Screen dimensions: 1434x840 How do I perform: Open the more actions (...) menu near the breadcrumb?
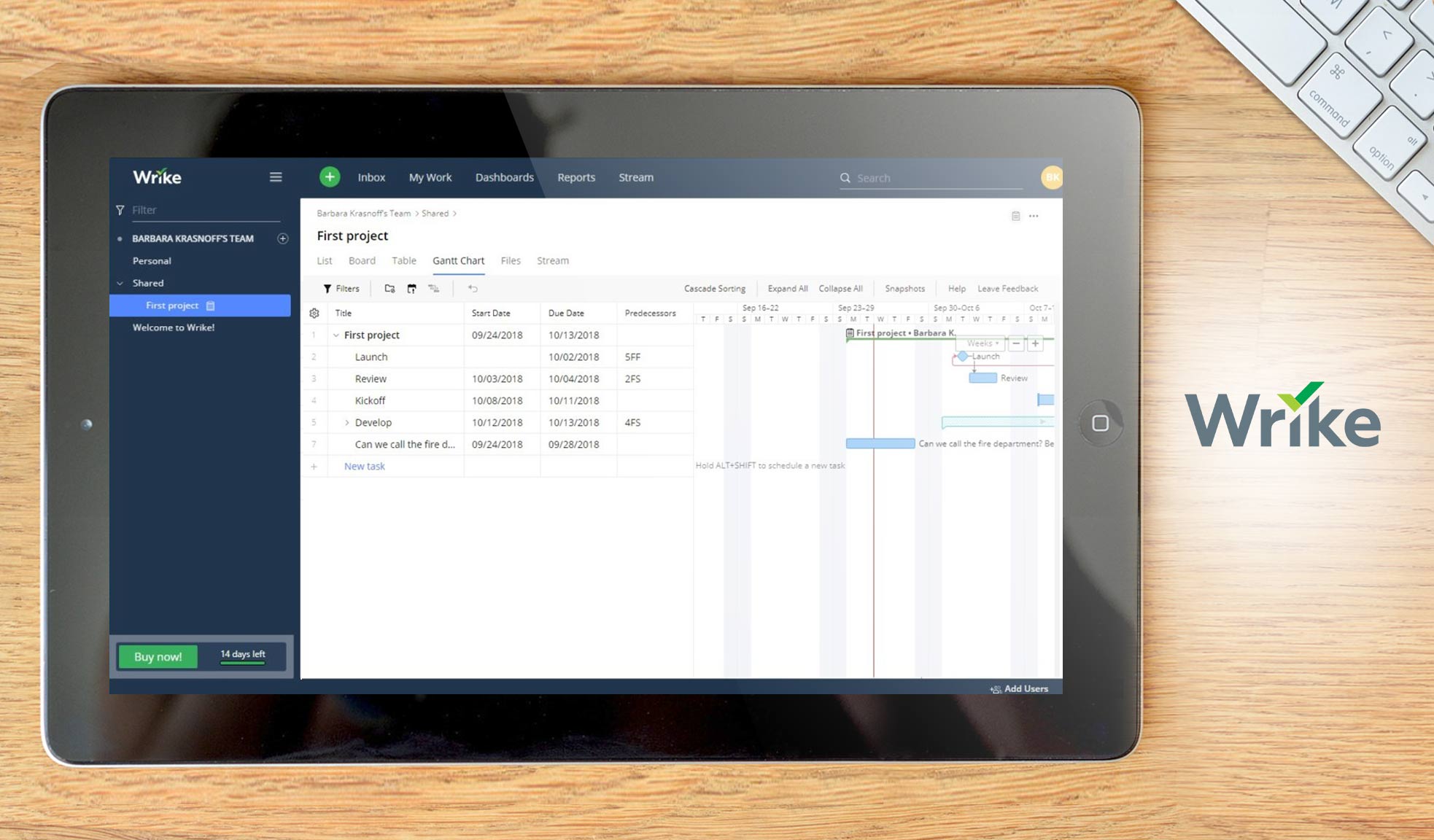pos(1034,216)
